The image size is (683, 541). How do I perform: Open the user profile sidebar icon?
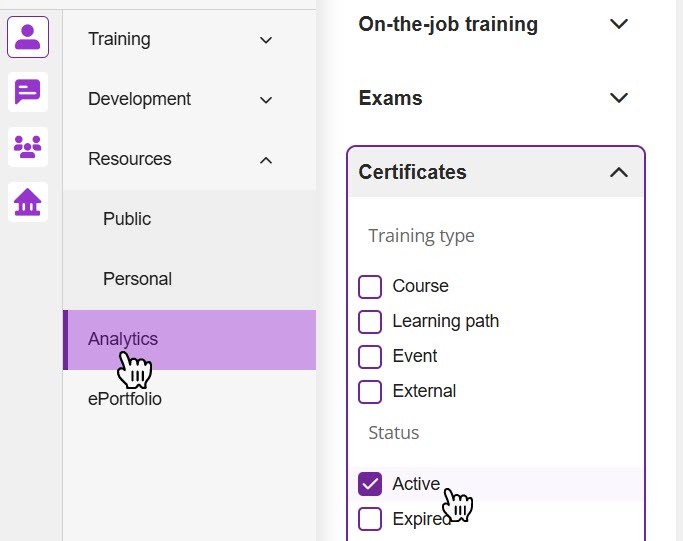[x=28, y=38]
